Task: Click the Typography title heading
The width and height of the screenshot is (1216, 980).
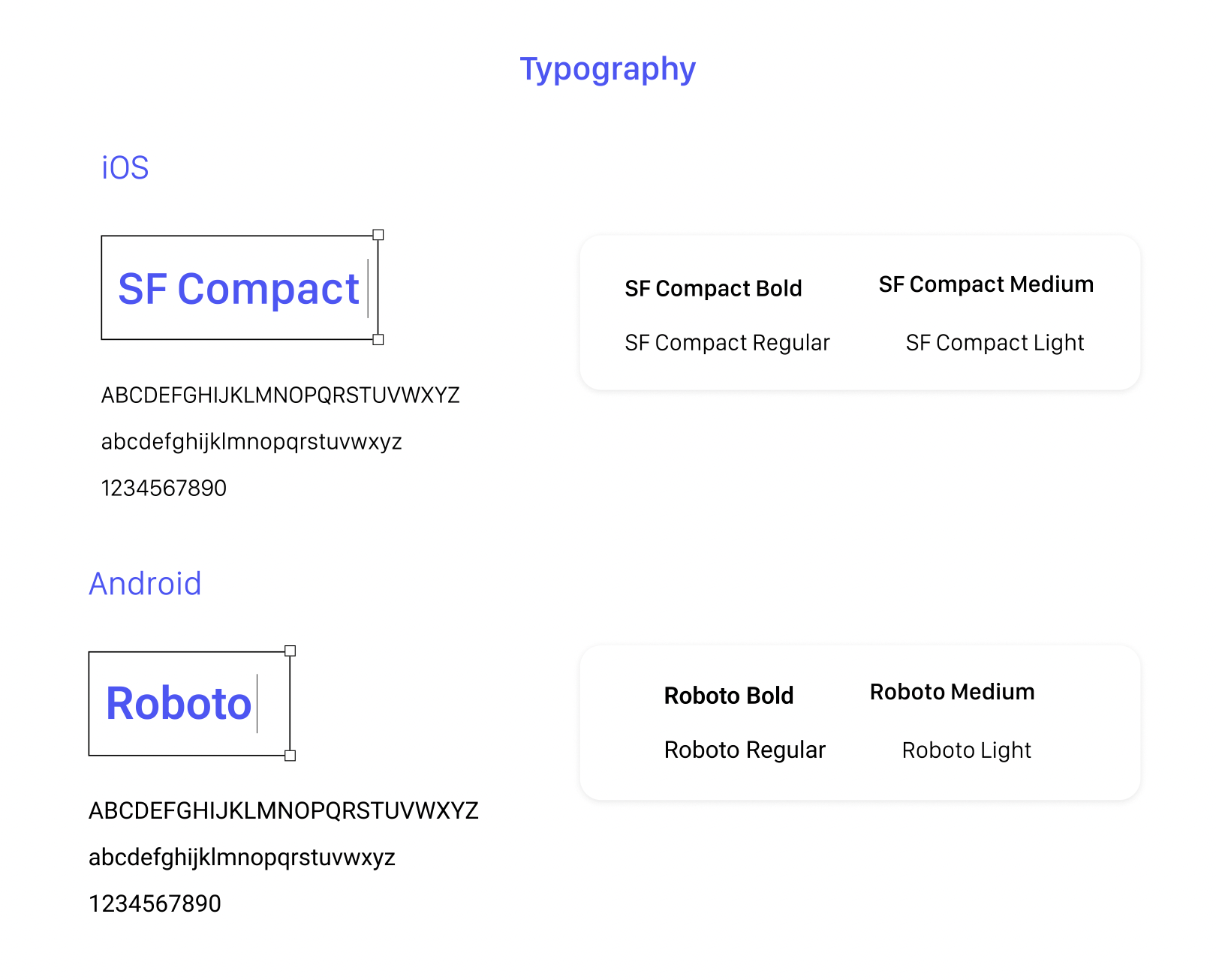Action: pyautogui.click(x=607, y=70)
